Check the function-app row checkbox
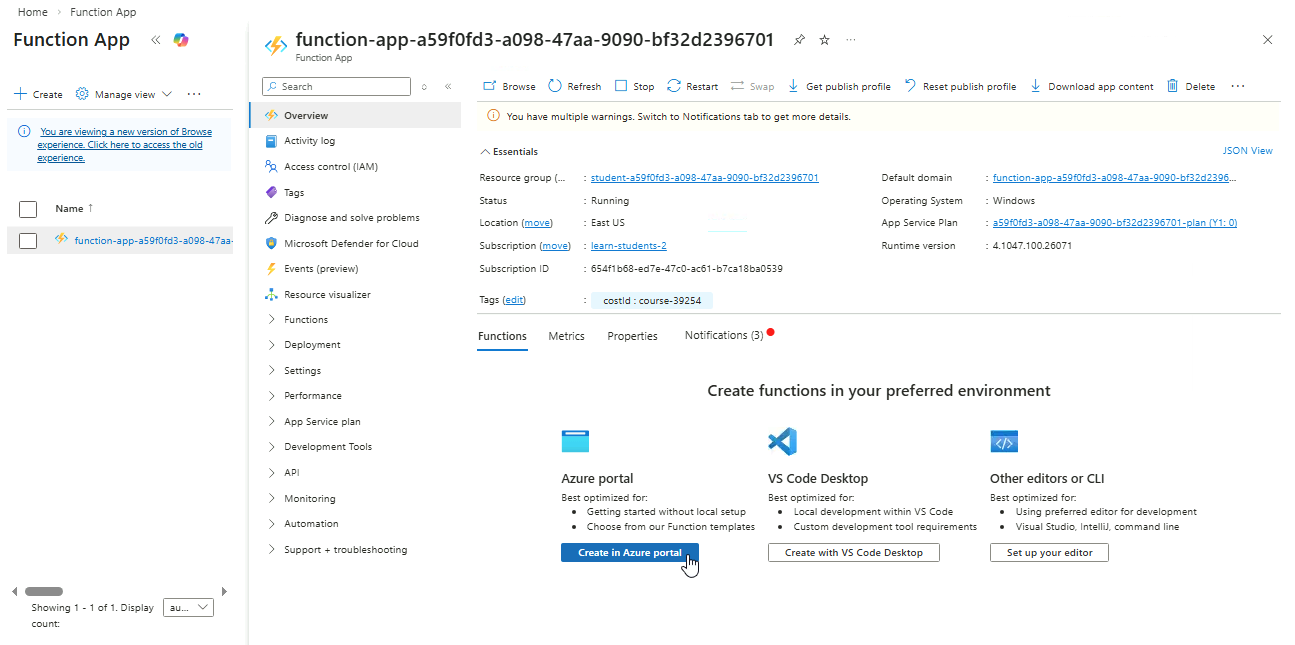 (28, 240)
